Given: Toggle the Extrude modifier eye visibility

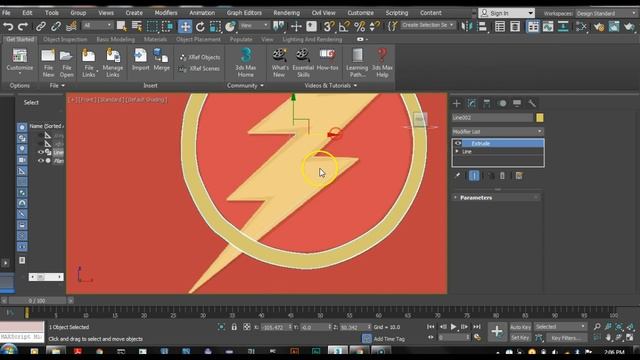Looking at the screenshot, I should pos(458,143).
